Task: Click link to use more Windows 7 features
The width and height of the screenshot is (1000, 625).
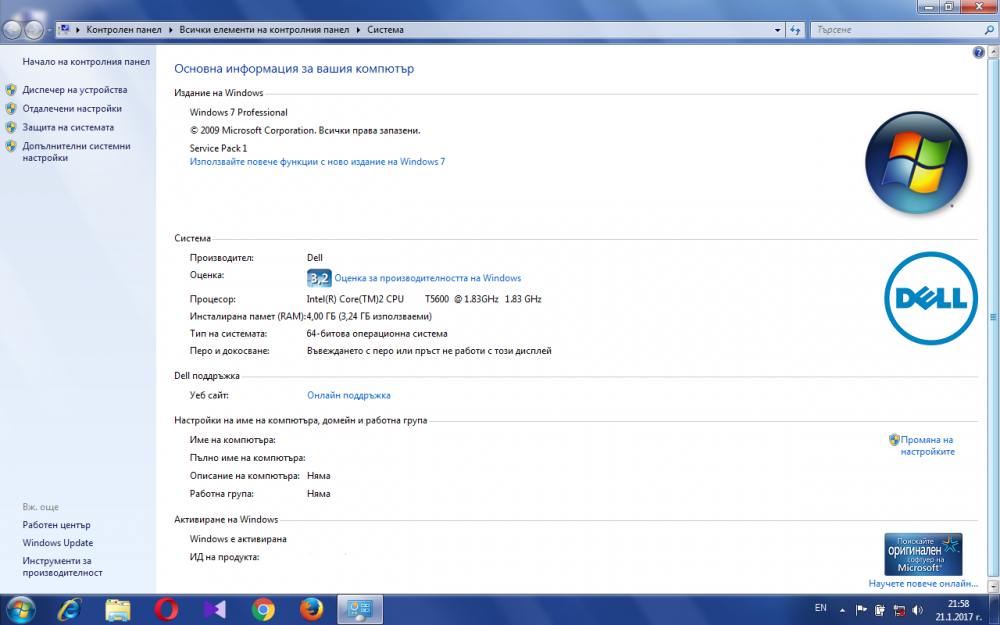Action: (x=317, y=162)
